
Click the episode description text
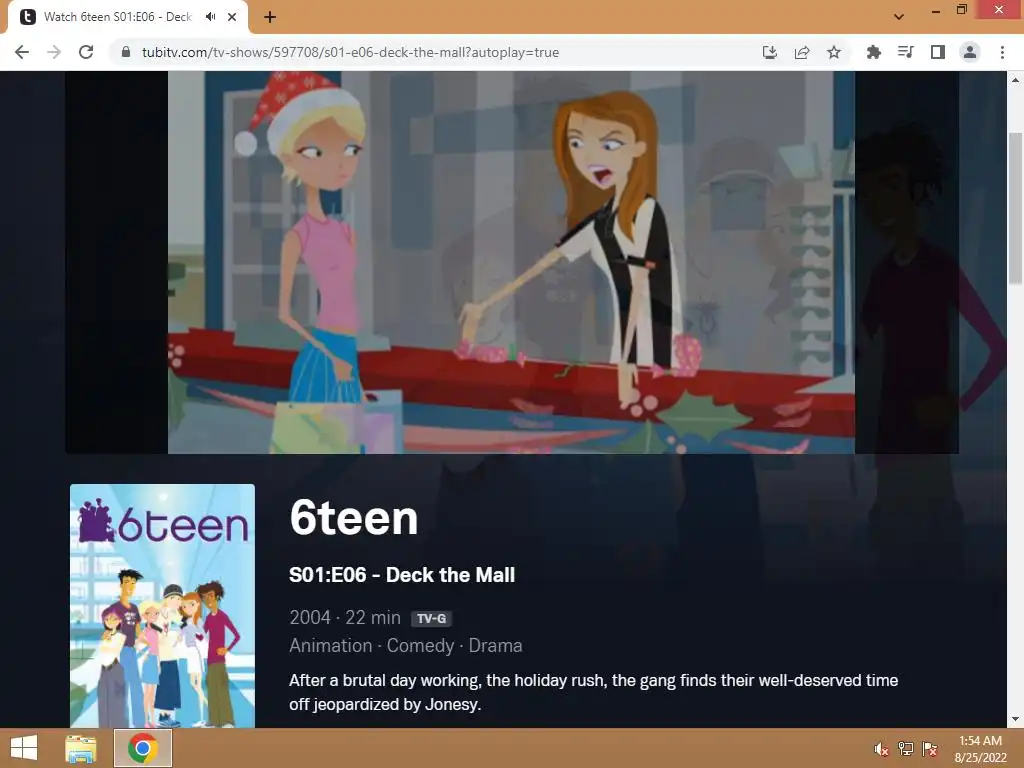[593, 692]
